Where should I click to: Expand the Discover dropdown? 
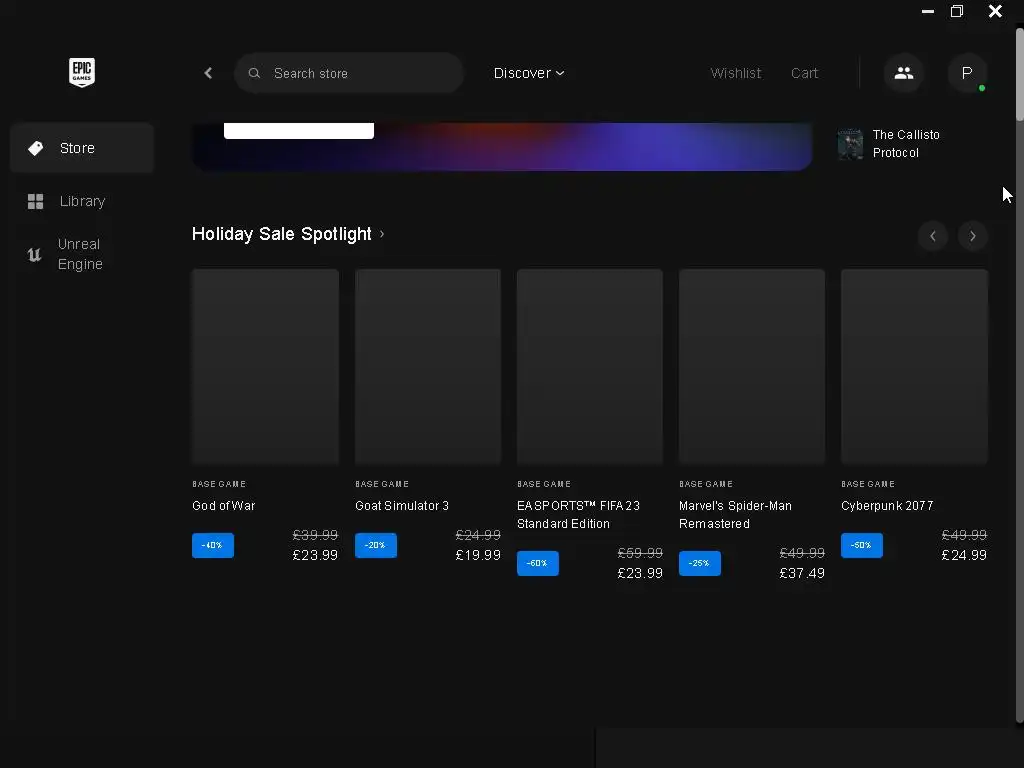click(x=529, y=73)
